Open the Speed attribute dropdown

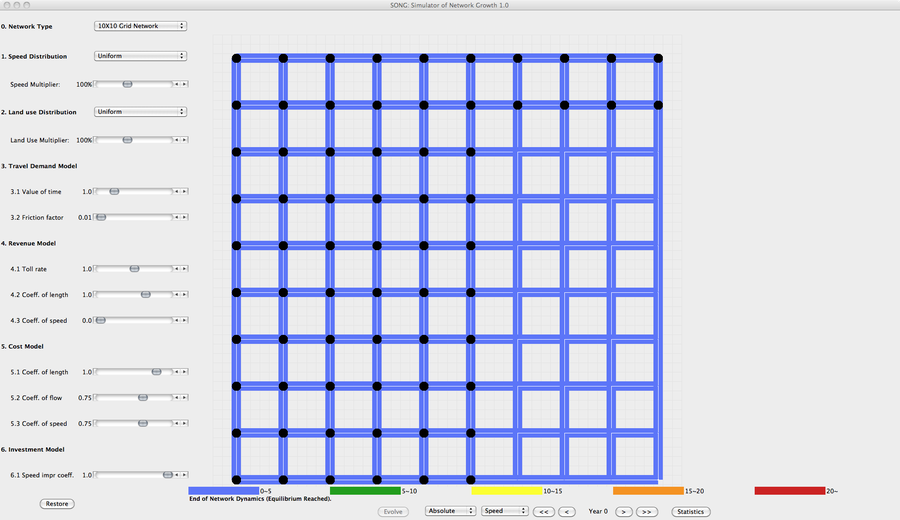point(505,511)
